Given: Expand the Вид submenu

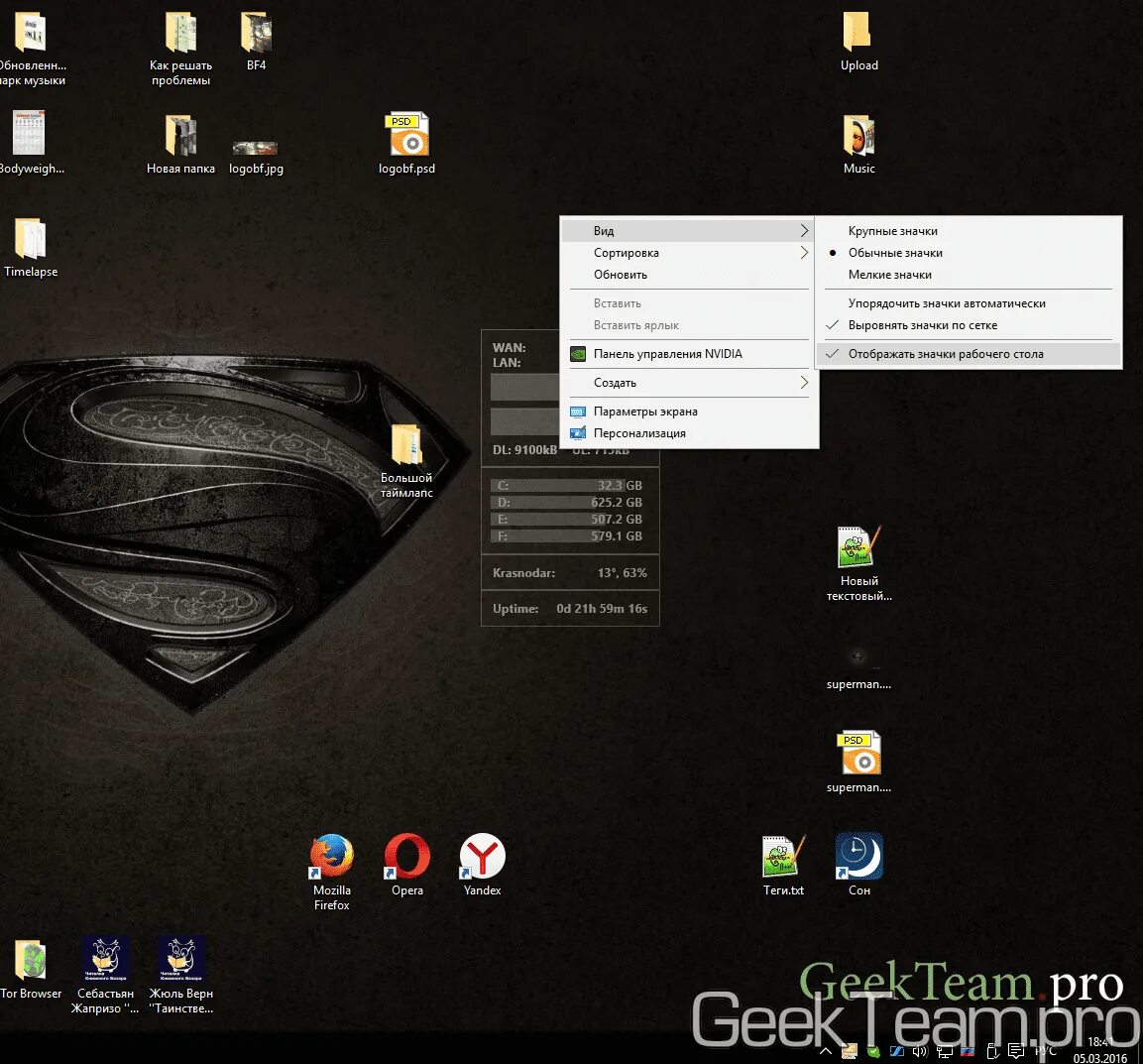Looking at the screenshot, I should pos(689,230).
